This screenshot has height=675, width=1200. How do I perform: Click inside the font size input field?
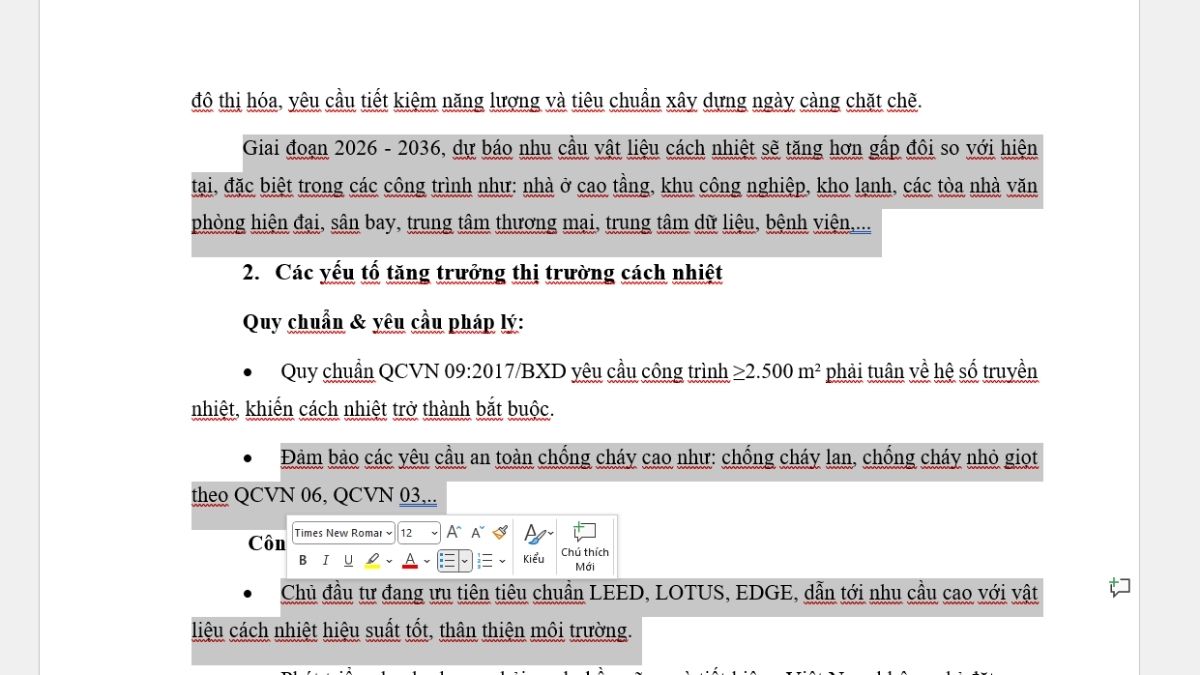[408, 532]
